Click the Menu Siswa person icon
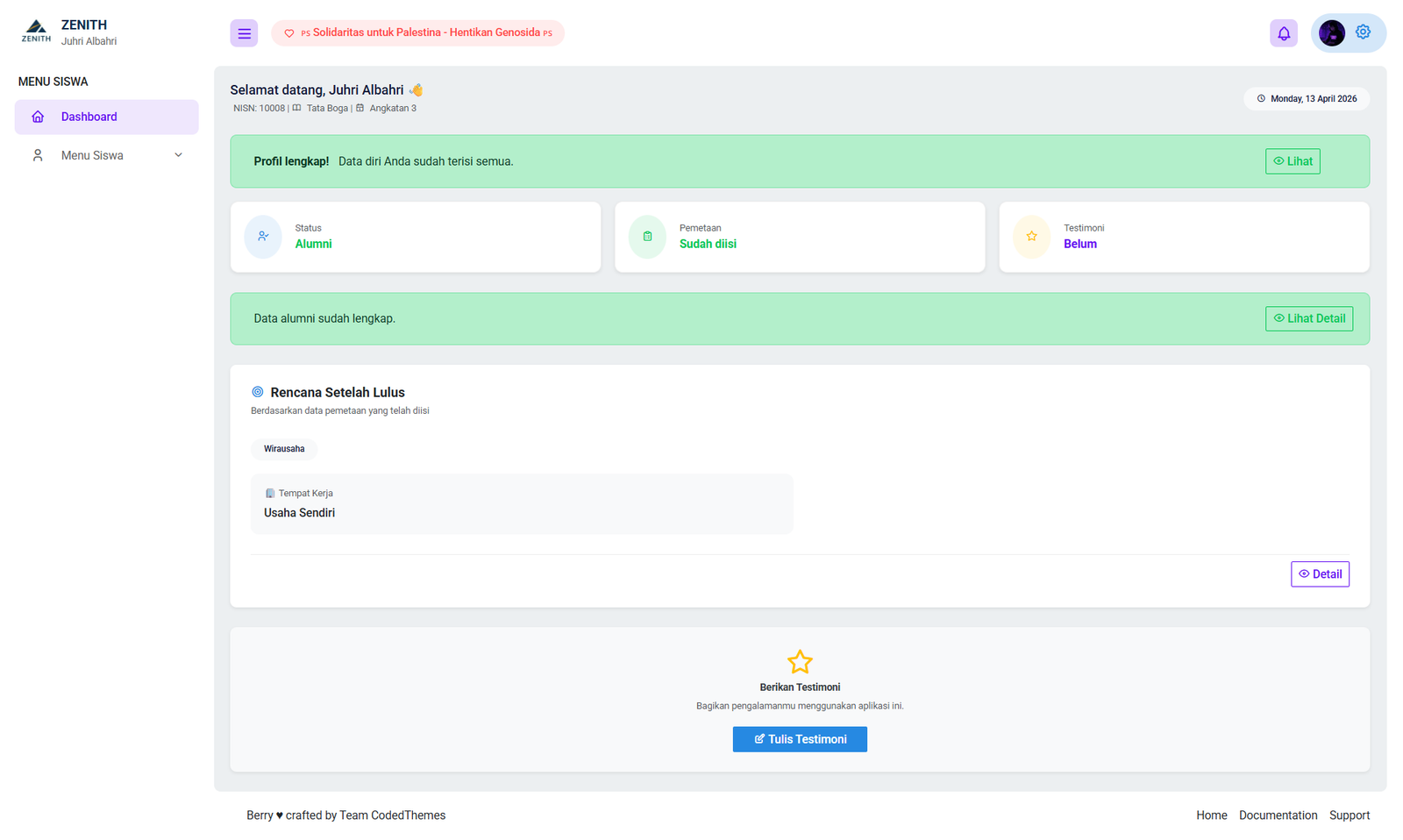The height and width of the screenshot is (840, 1403). (x=38, y=155)
